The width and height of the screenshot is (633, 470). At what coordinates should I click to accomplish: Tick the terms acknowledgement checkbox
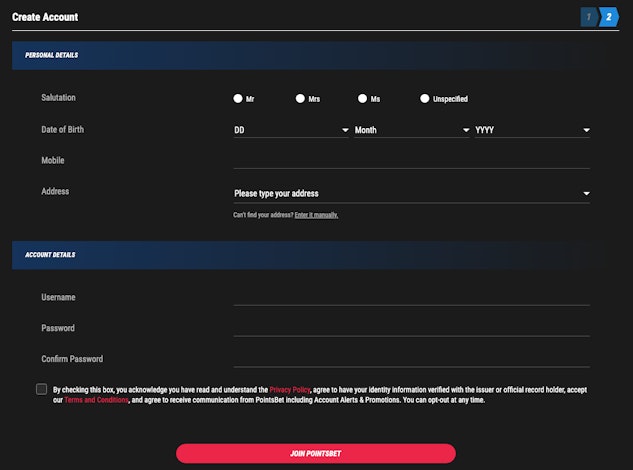(42, 389)
